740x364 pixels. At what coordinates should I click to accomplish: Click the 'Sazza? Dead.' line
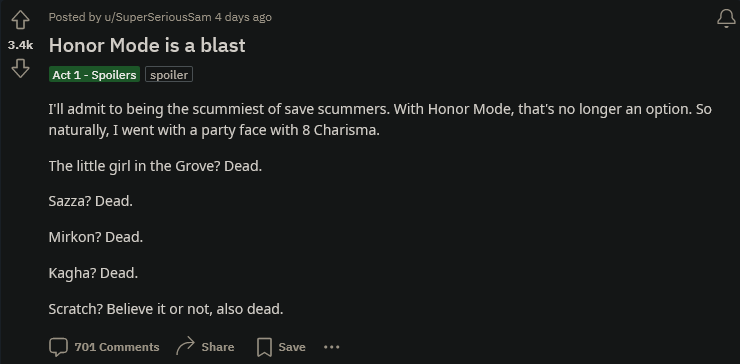[x=91, y=201]
